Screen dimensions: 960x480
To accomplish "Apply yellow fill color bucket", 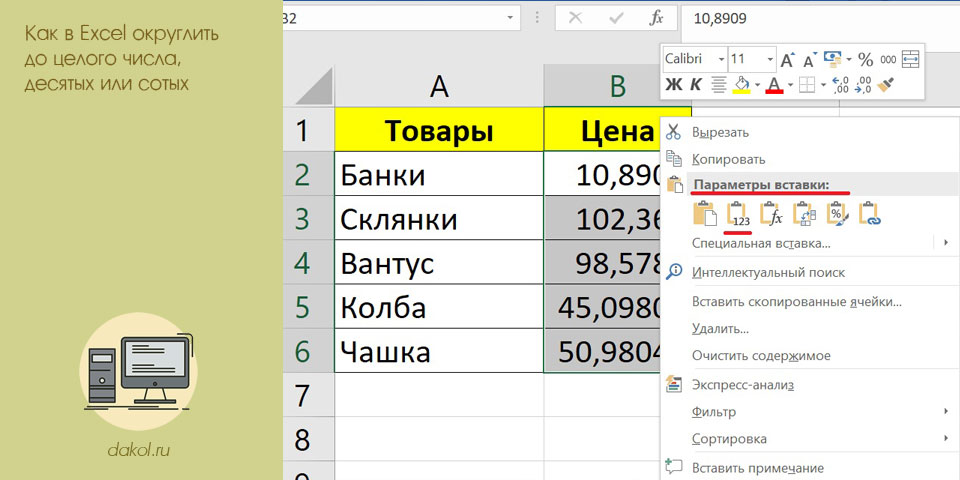I will (x=741, y=84).
